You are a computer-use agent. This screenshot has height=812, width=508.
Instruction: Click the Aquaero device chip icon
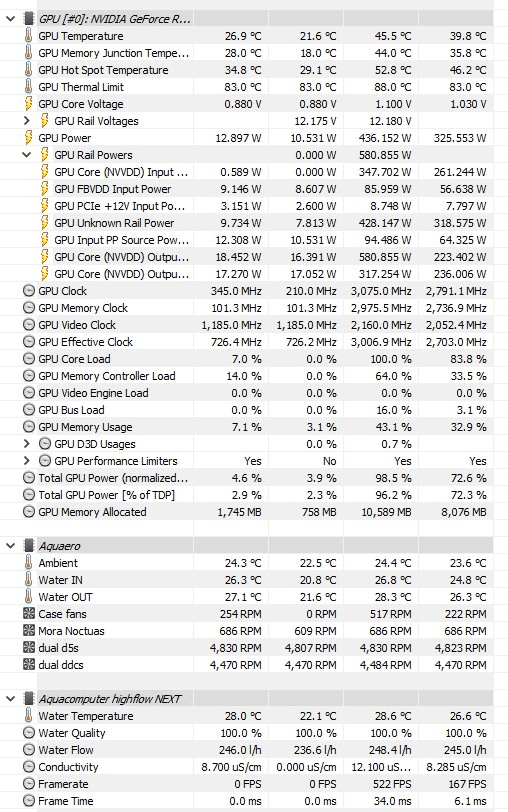pyautogui.click(x=29, y=546)
